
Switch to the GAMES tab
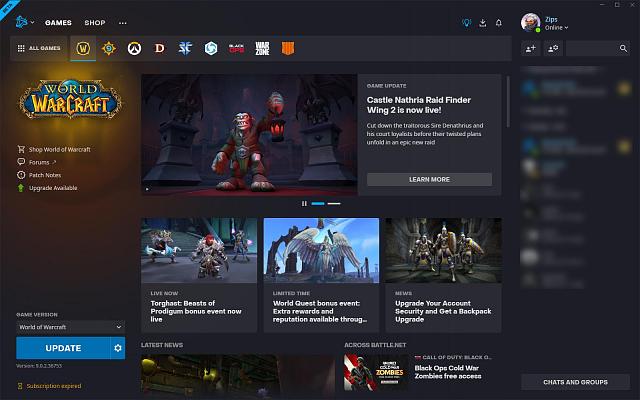pos(58,23)
